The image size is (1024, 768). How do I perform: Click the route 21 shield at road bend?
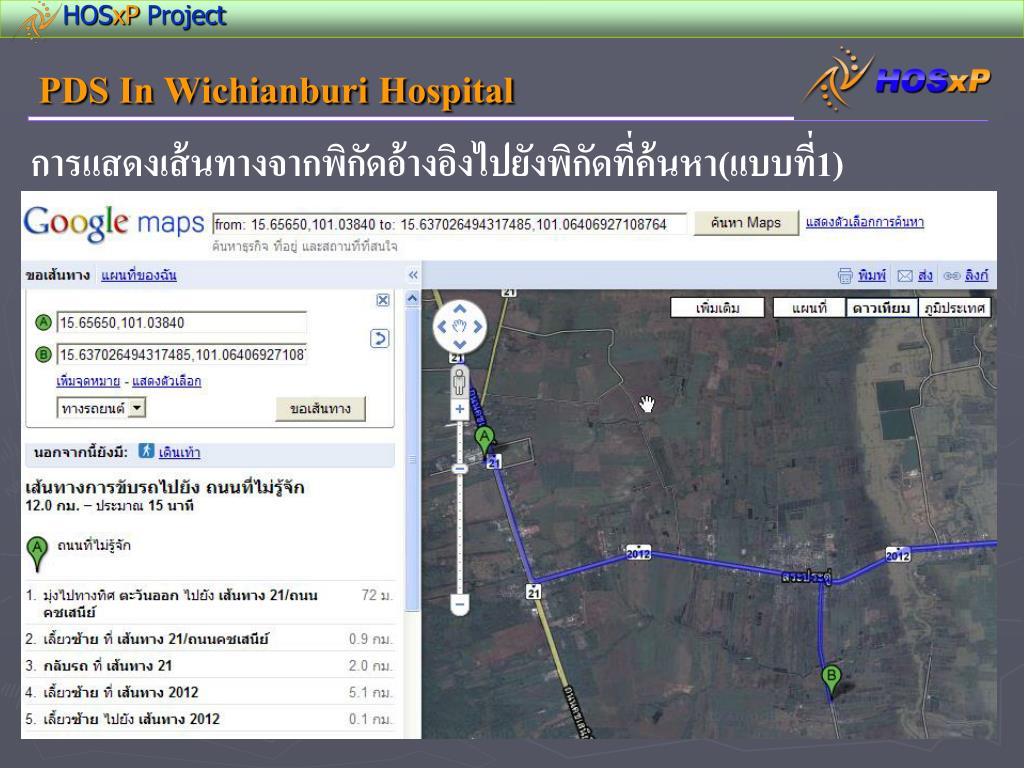(x=534, y=592)
